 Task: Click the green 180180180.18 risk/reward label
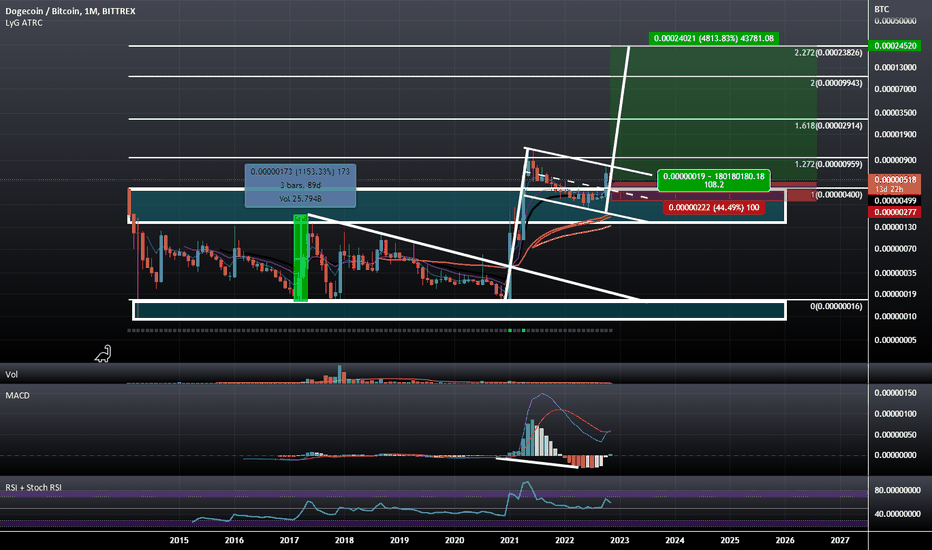[713, 180]
